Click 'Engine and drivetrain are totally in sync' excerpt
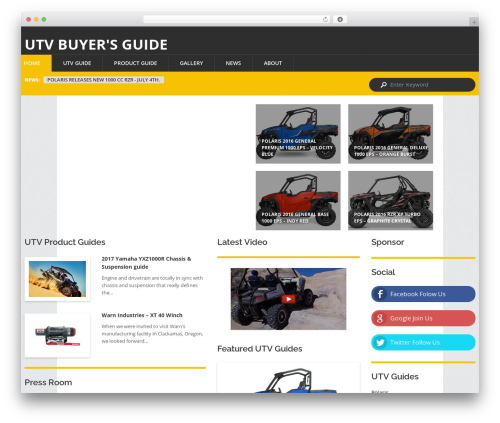The width and height of the screenshot is (500, 423). pos(152,285)
